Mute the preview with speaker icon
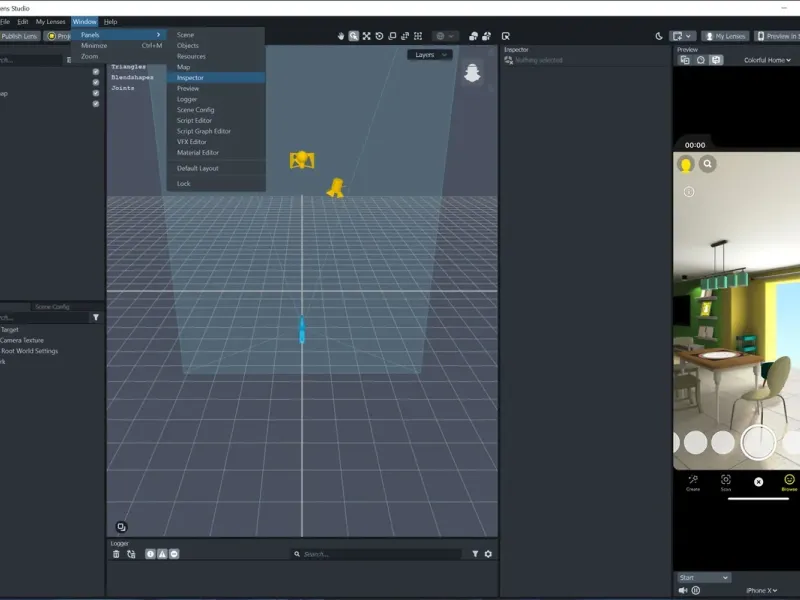 pos(683,591)
